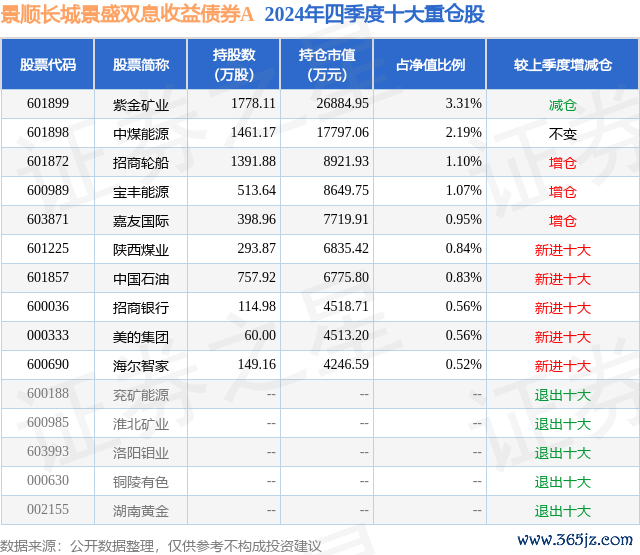640x555 pixels.
Task: Select stock code 601857
Action: tap(48, 278)
